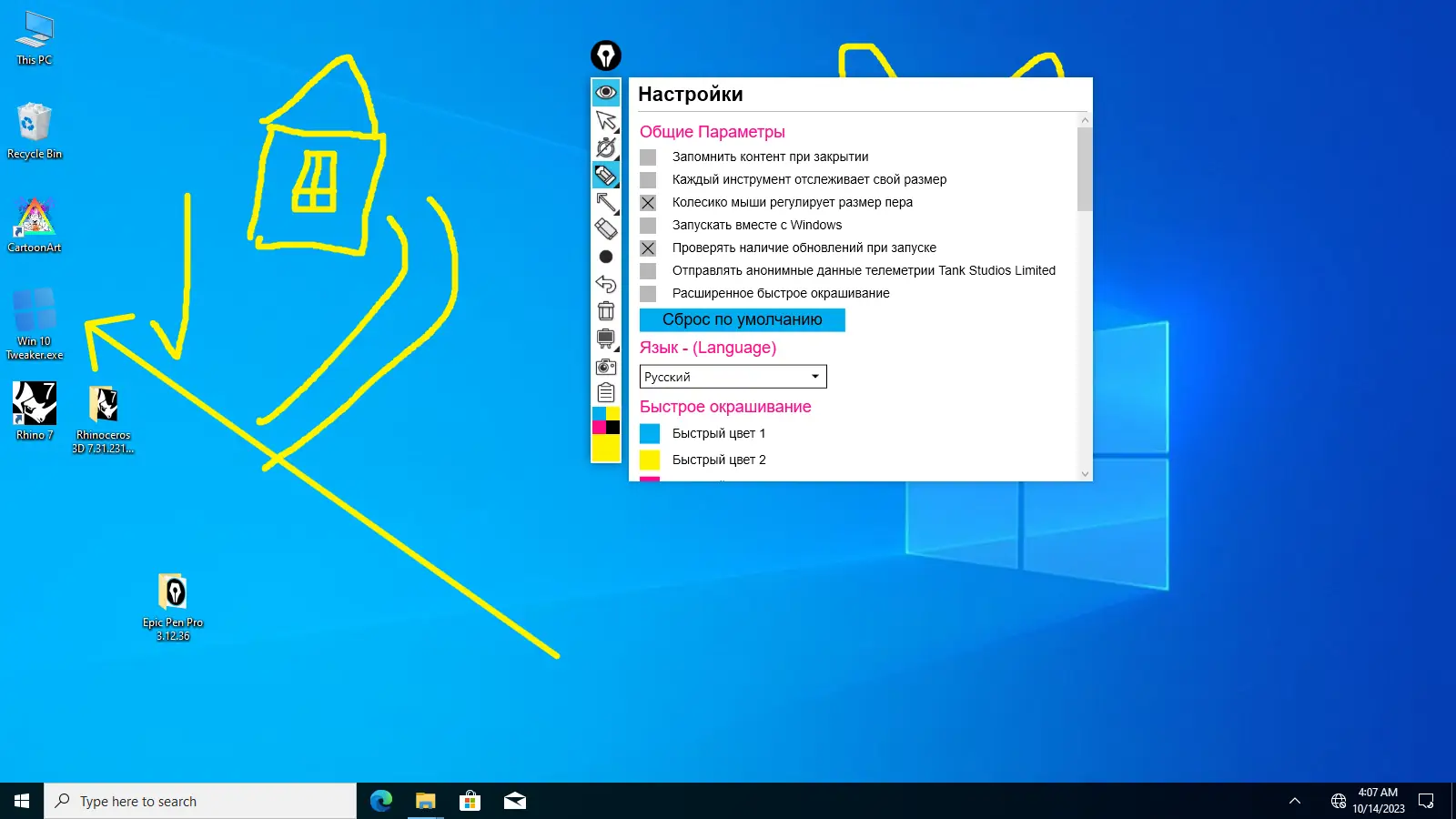1456x819 pixels.
Task: Click the Epic Pen logo button
Action: (x=606, y=56)
